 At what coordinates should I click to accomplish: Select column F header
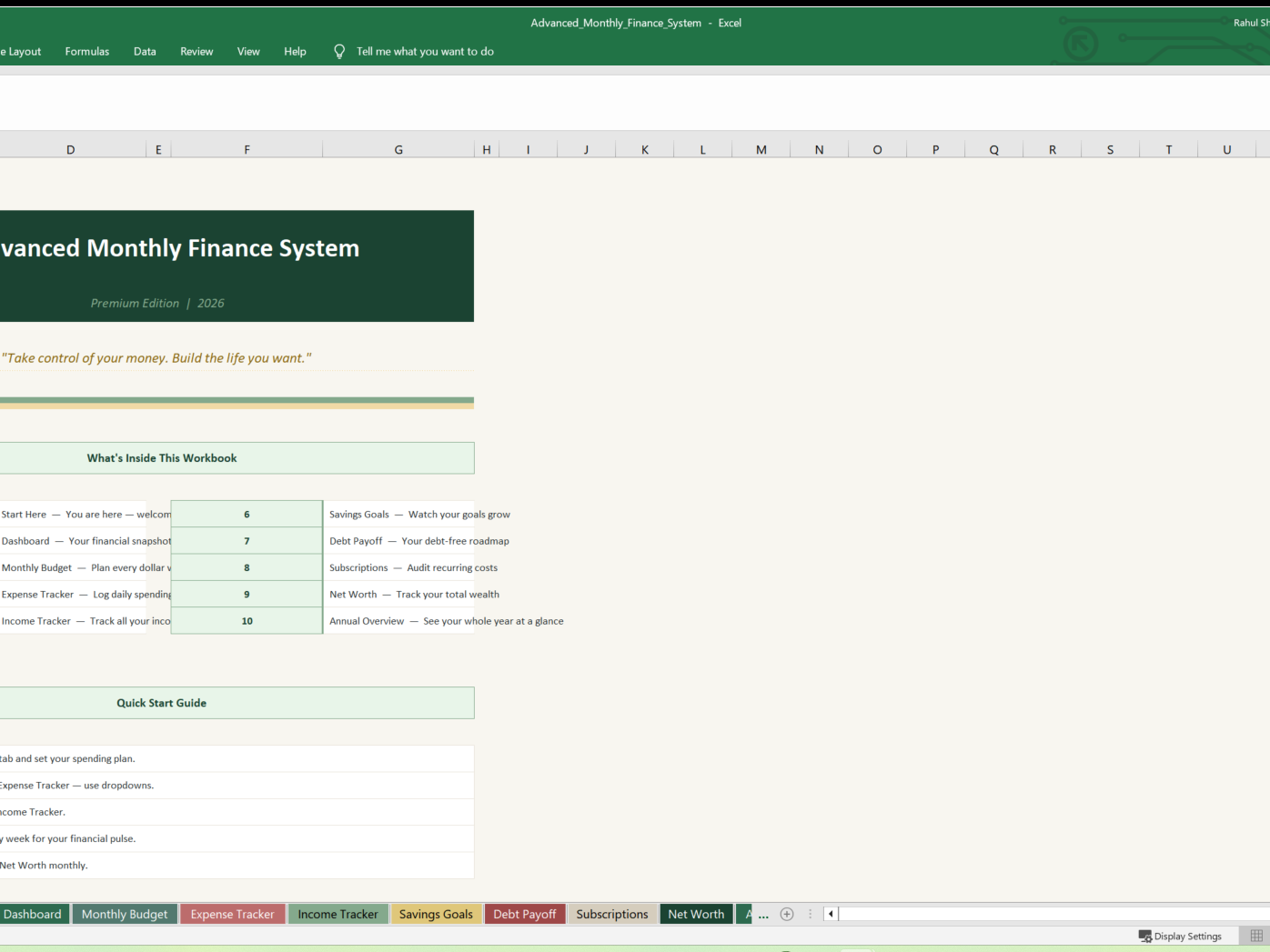(x=247, y=149)
